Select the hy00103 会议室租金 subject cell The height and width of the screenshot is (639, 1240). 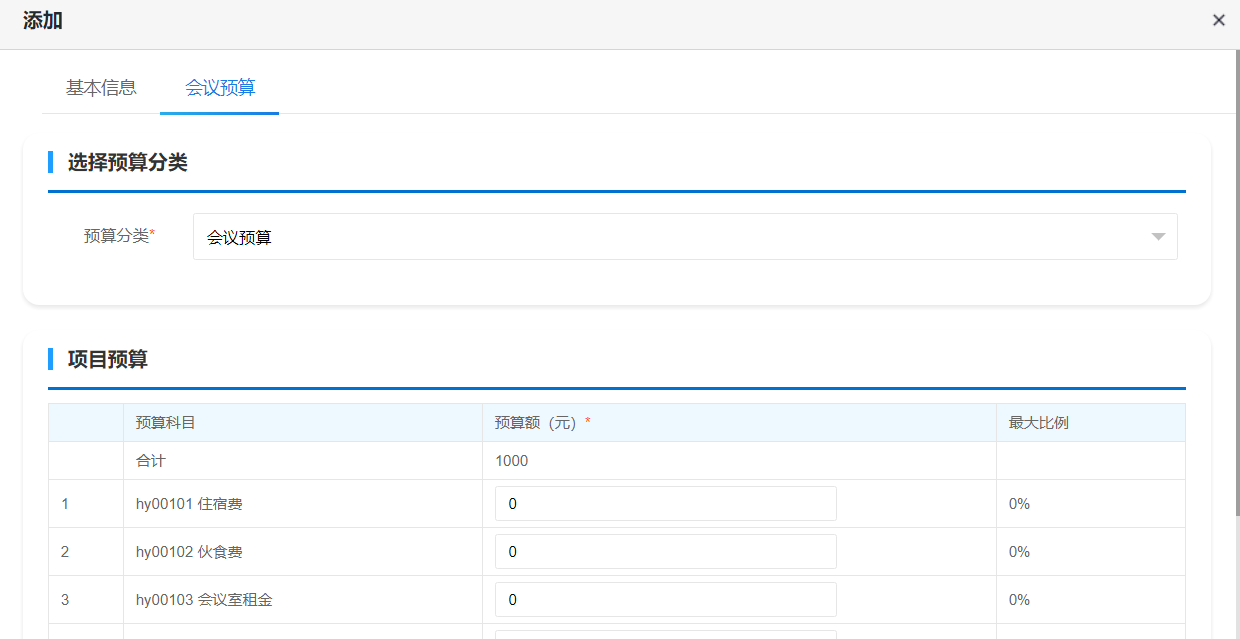coord(204,600)
